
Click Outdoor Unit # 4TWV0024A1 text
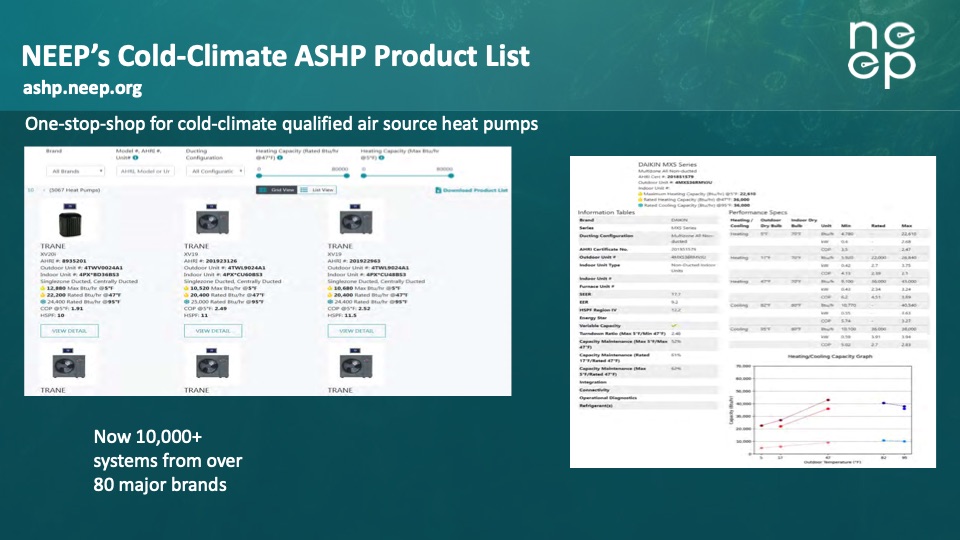[81, 268]
